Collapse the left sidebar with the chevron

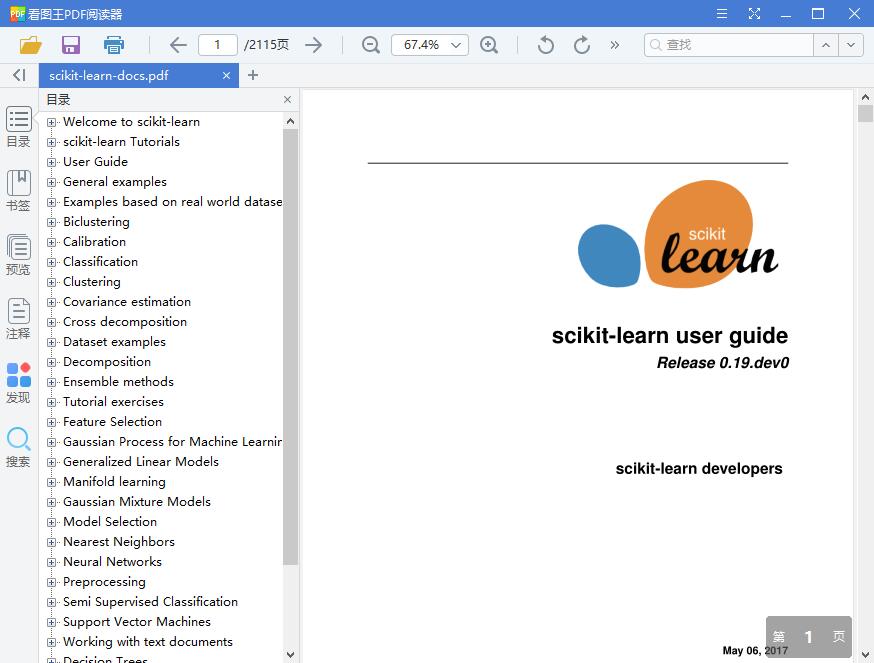tap(18, 75)
